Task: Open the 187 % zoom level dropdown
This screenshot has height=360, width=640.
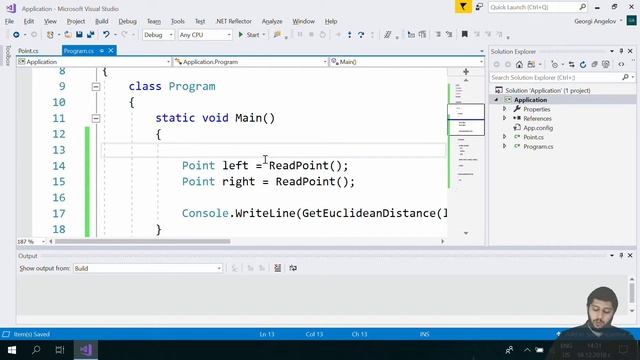Action: tap(31, 242)
